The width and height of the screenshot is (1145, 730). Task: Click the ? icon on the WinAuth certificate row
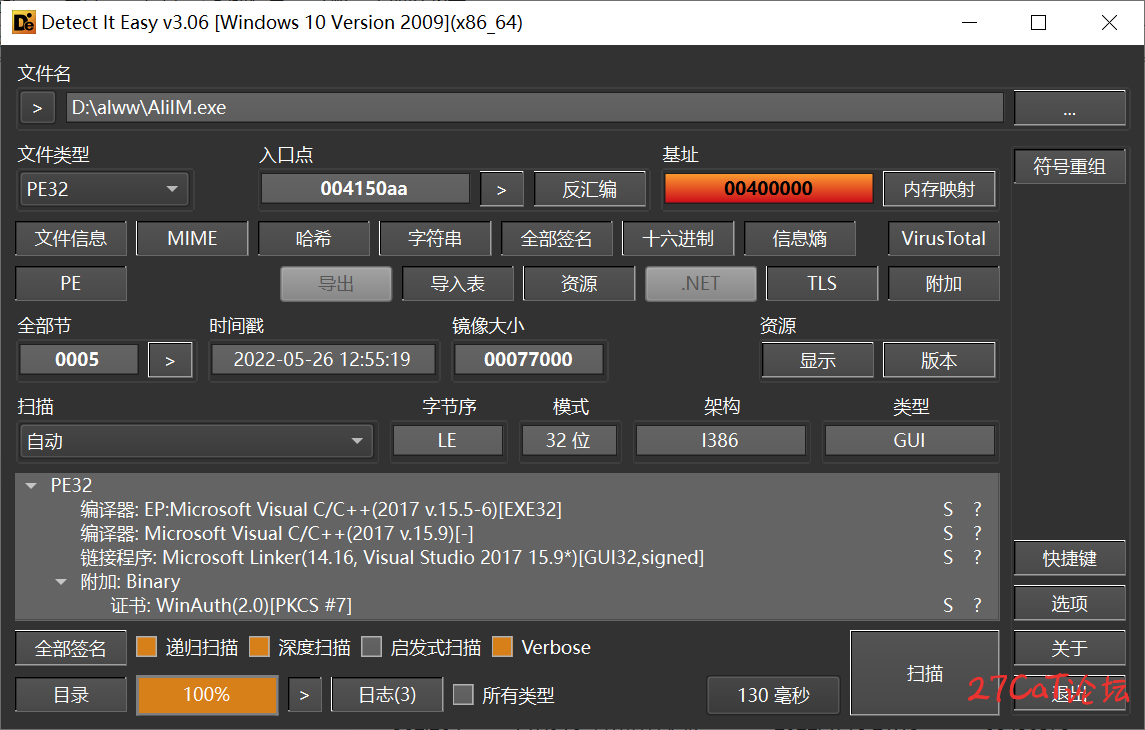[977, 605]
